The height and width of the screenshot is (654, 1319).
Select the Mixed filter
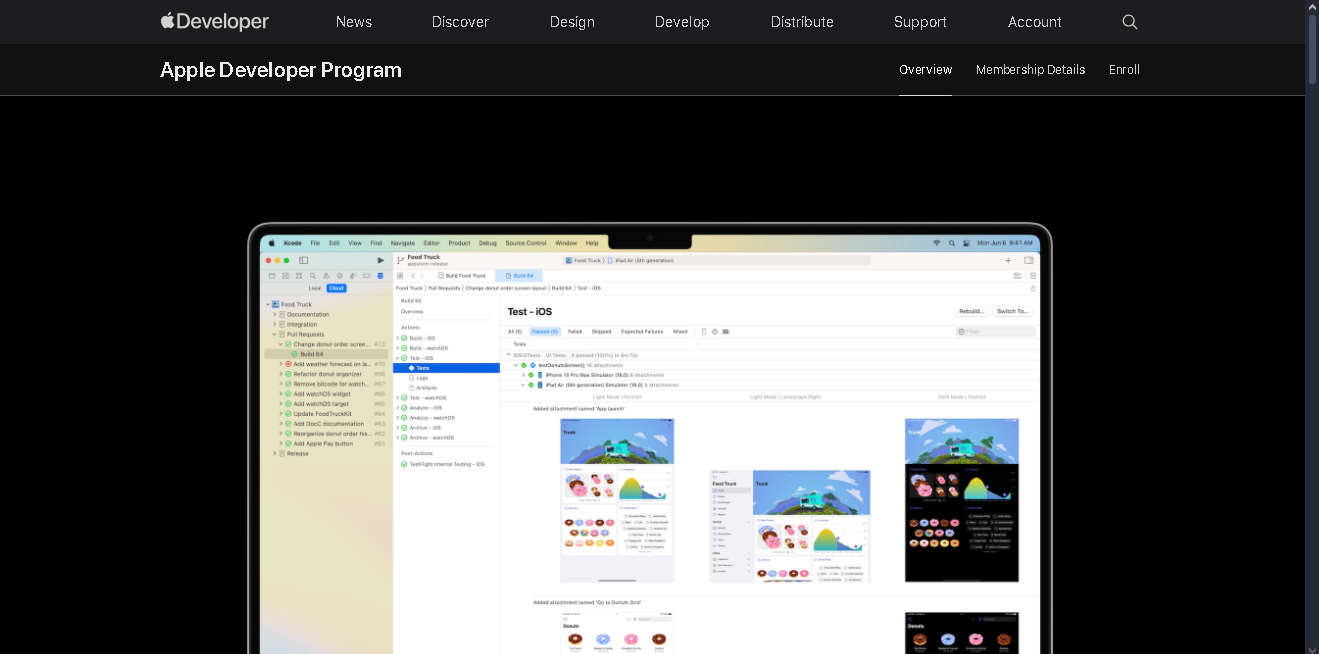click(x=680, y=331)
